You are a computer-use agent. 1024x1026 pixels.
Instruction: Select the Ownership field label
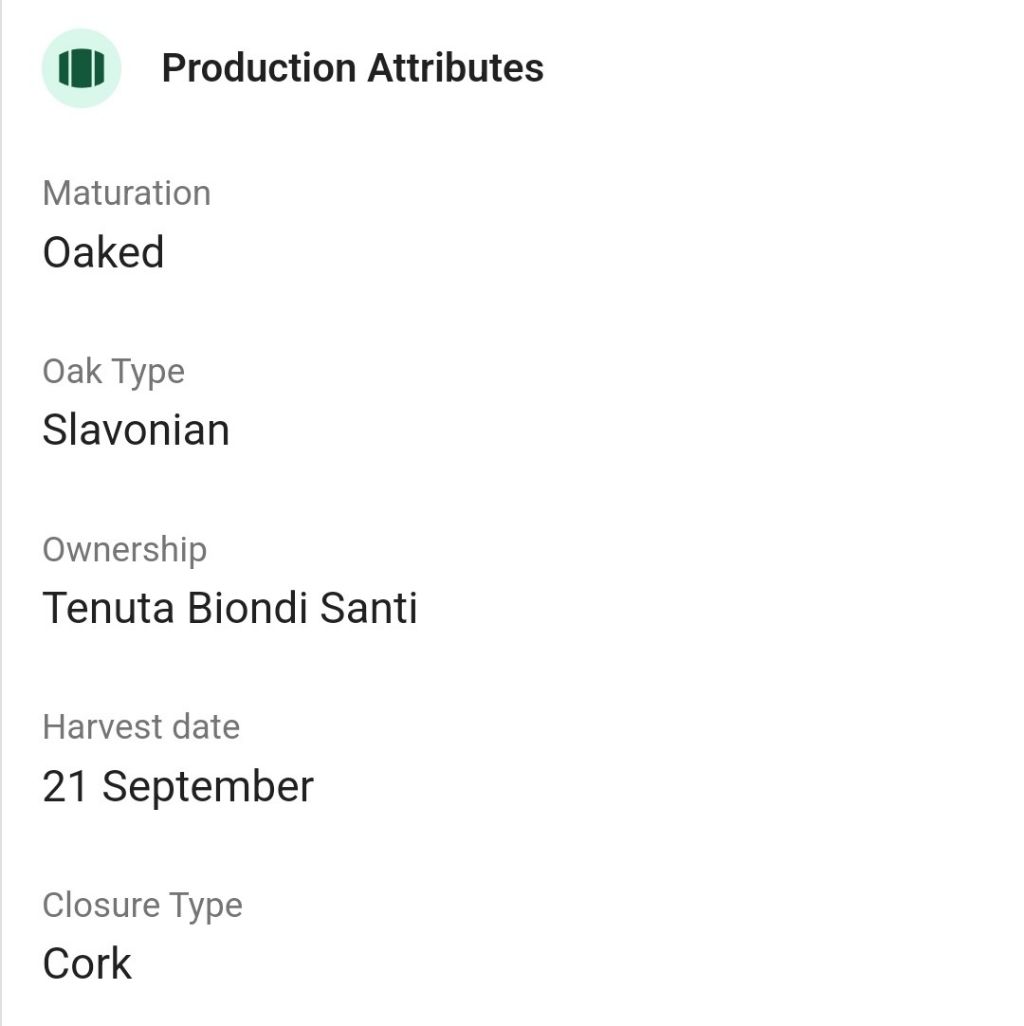[124, 549]
